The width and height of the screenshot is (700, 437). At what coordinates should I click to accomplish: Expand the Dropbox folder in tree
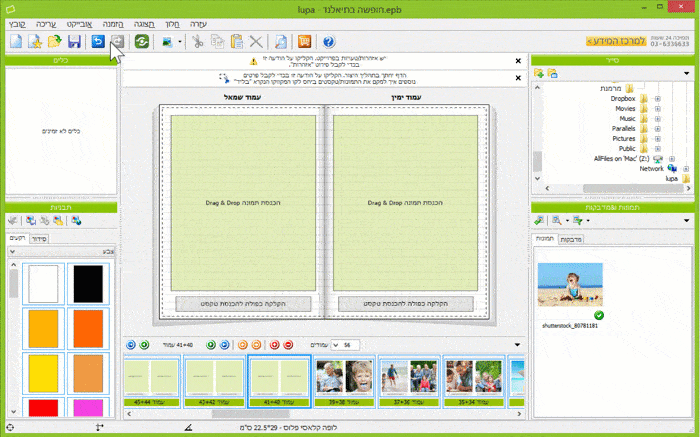pos(657,98)
